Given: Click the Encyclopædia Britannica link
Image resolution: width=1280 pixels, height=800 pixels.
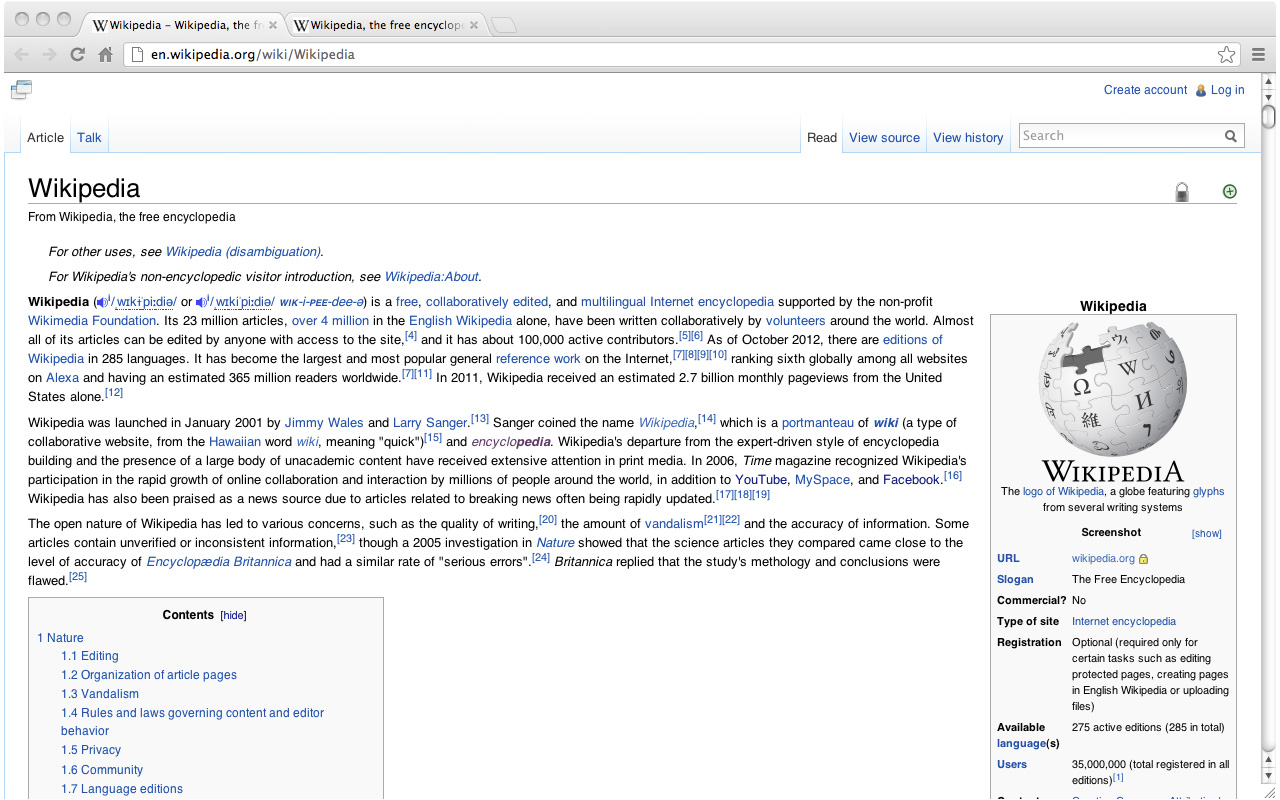Looking at the screenshot, I should 219,562.
